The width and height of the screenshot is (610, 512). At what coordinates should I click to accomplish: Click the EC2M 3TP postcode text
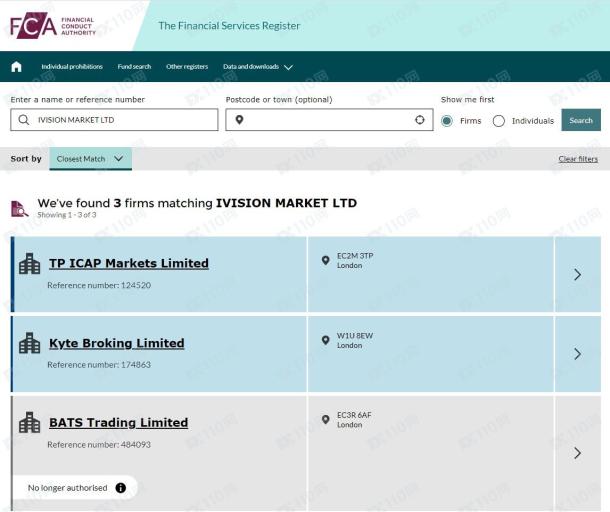(355, 256)
